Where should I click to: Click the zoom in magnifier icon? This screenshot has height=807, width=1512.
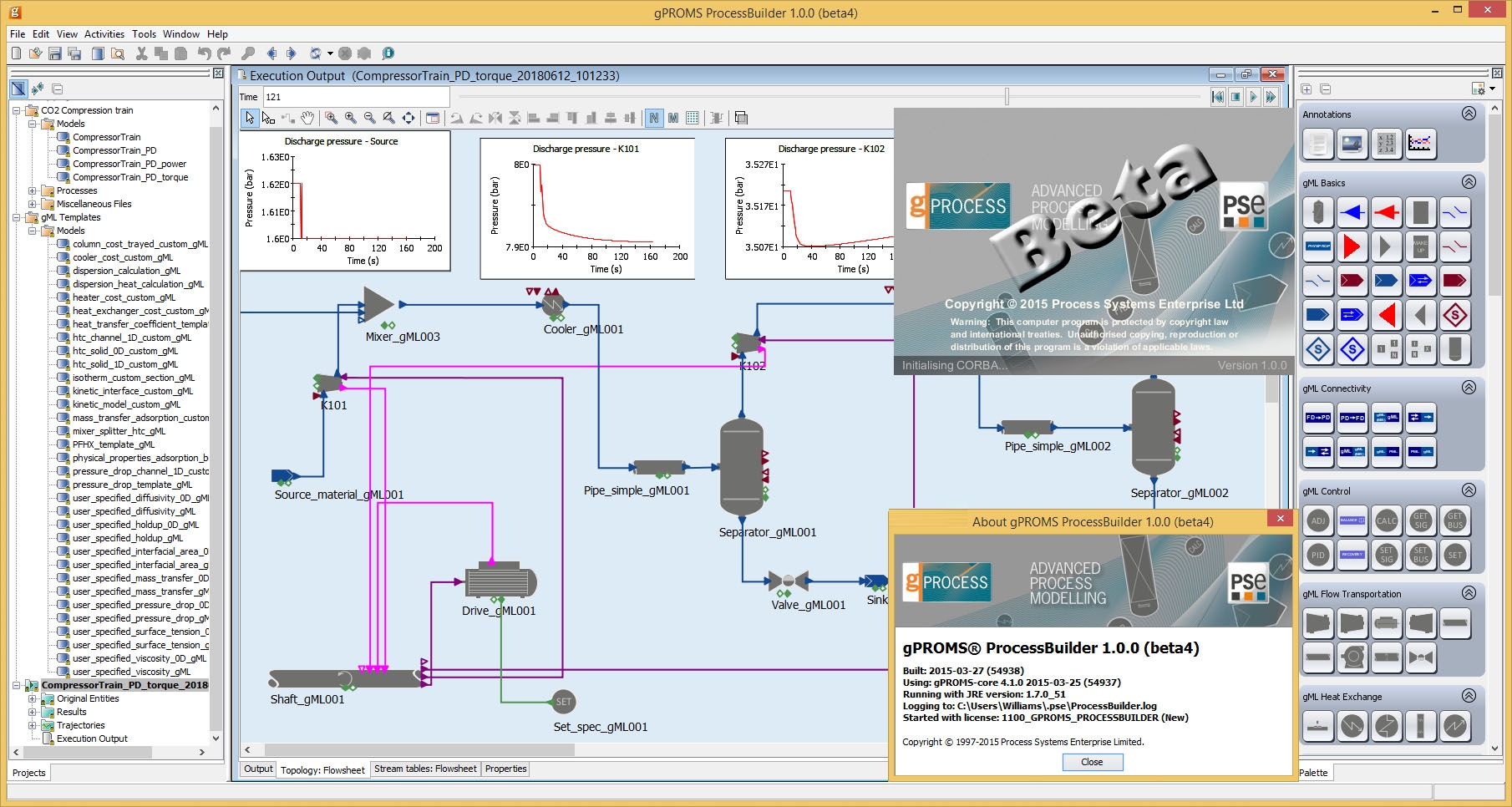click(350, 118)
